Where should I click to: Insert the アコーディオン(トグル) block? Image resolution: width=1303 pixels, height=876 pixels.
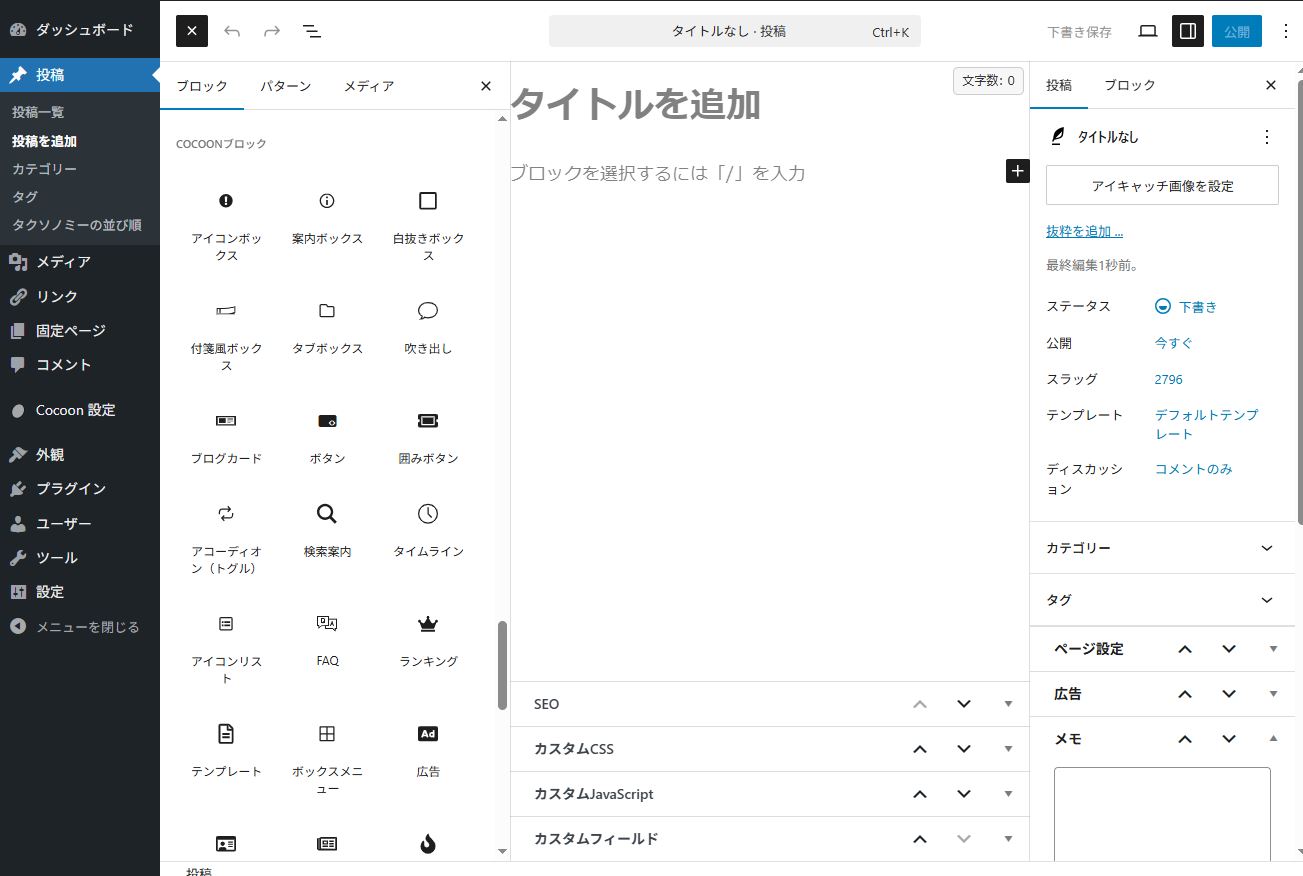(x=226, y=538)
